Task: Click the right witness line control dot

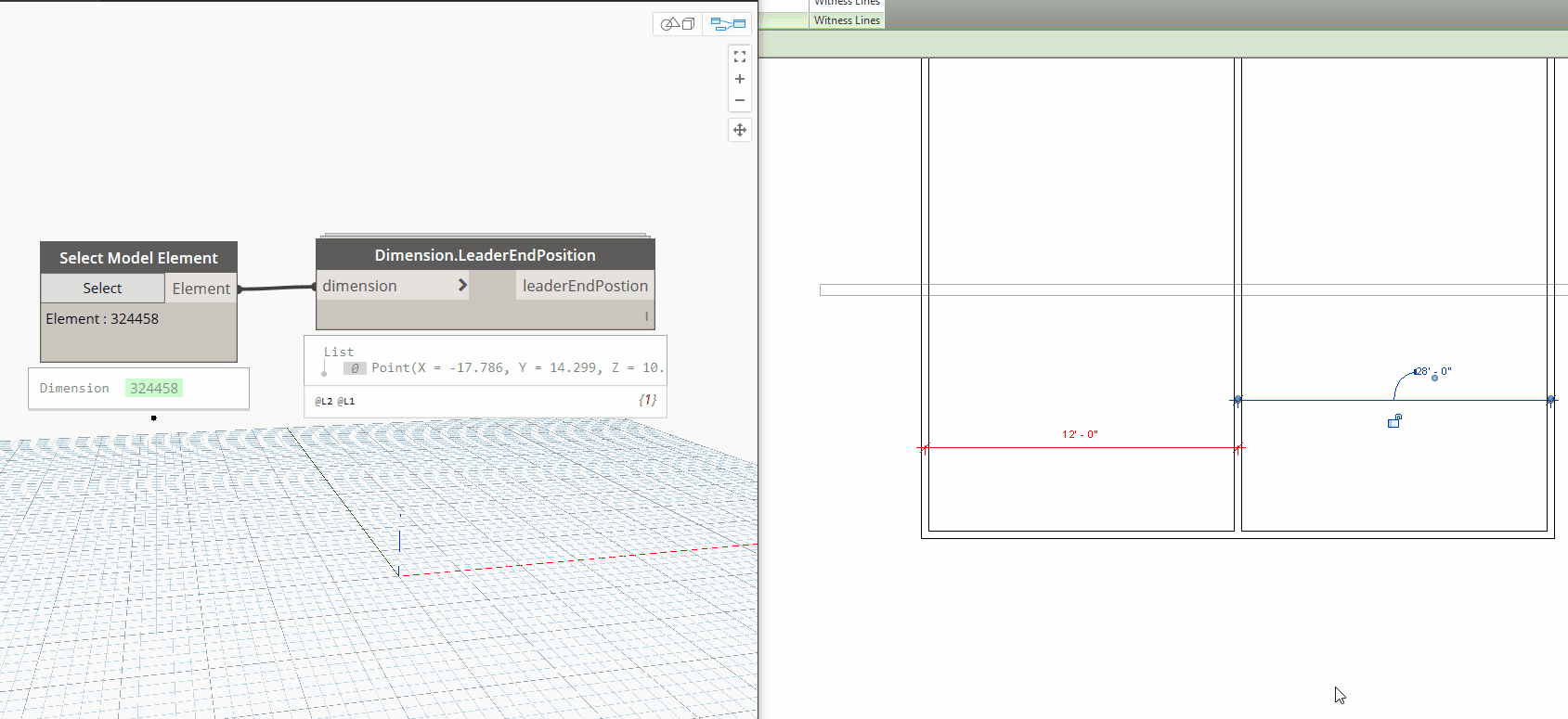Action: click(1549, 400)
